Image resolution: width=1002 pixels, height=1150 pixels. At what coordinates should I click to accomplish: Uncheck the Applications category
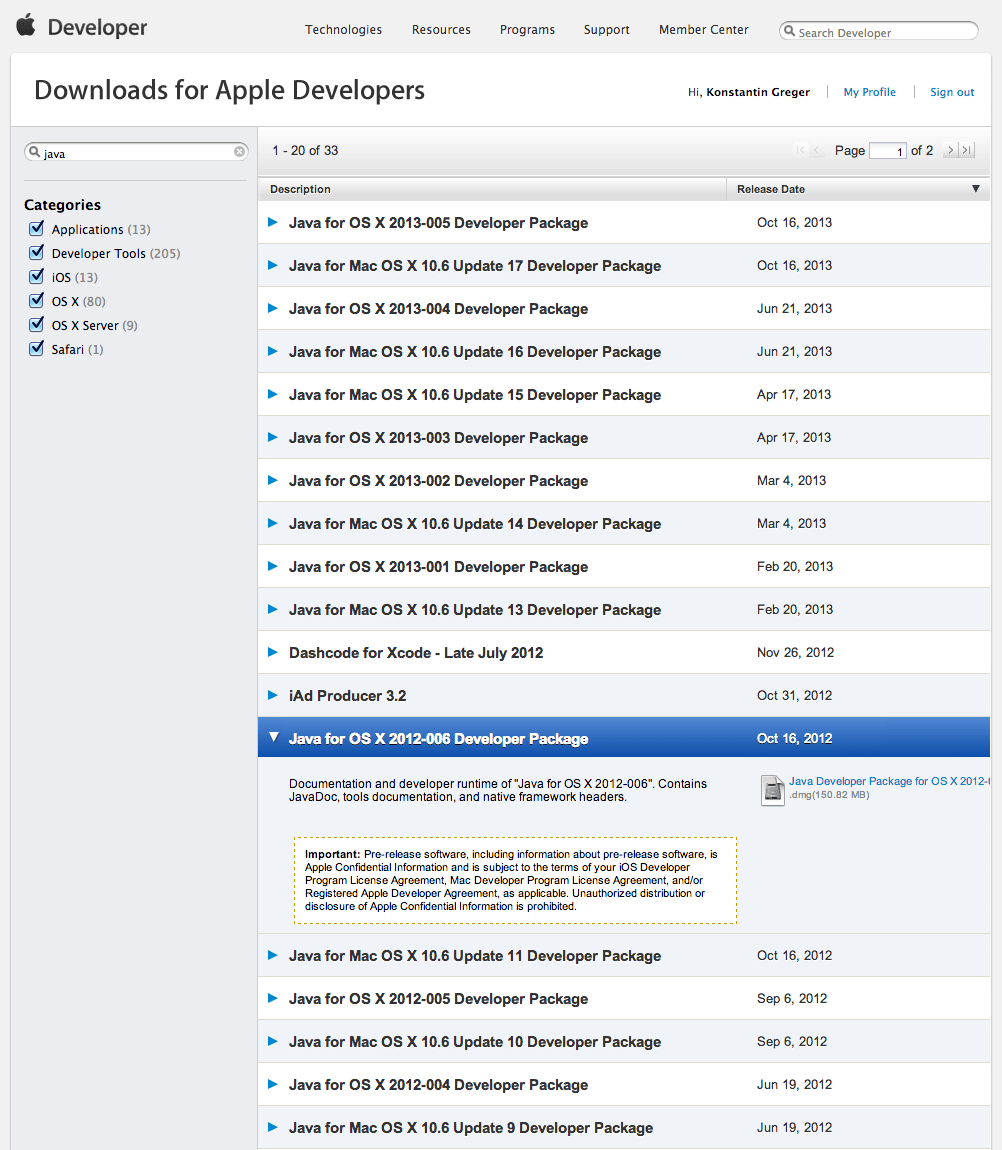(37, 228)
